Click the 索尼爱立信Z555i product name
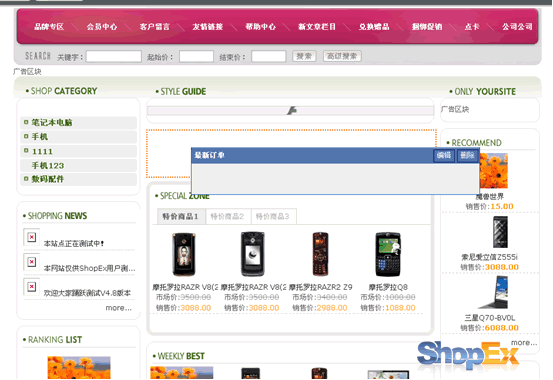Screen dimensions: 553x380 (x=489, y=257)
